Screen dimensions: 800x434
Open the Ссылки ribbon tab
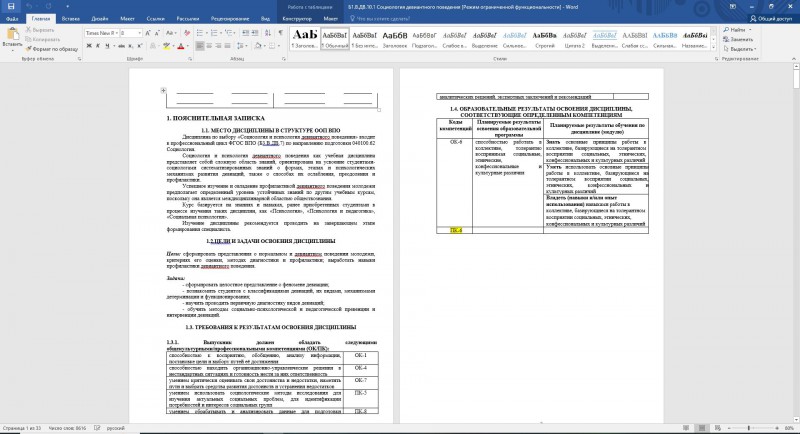(x=155, y=19)
